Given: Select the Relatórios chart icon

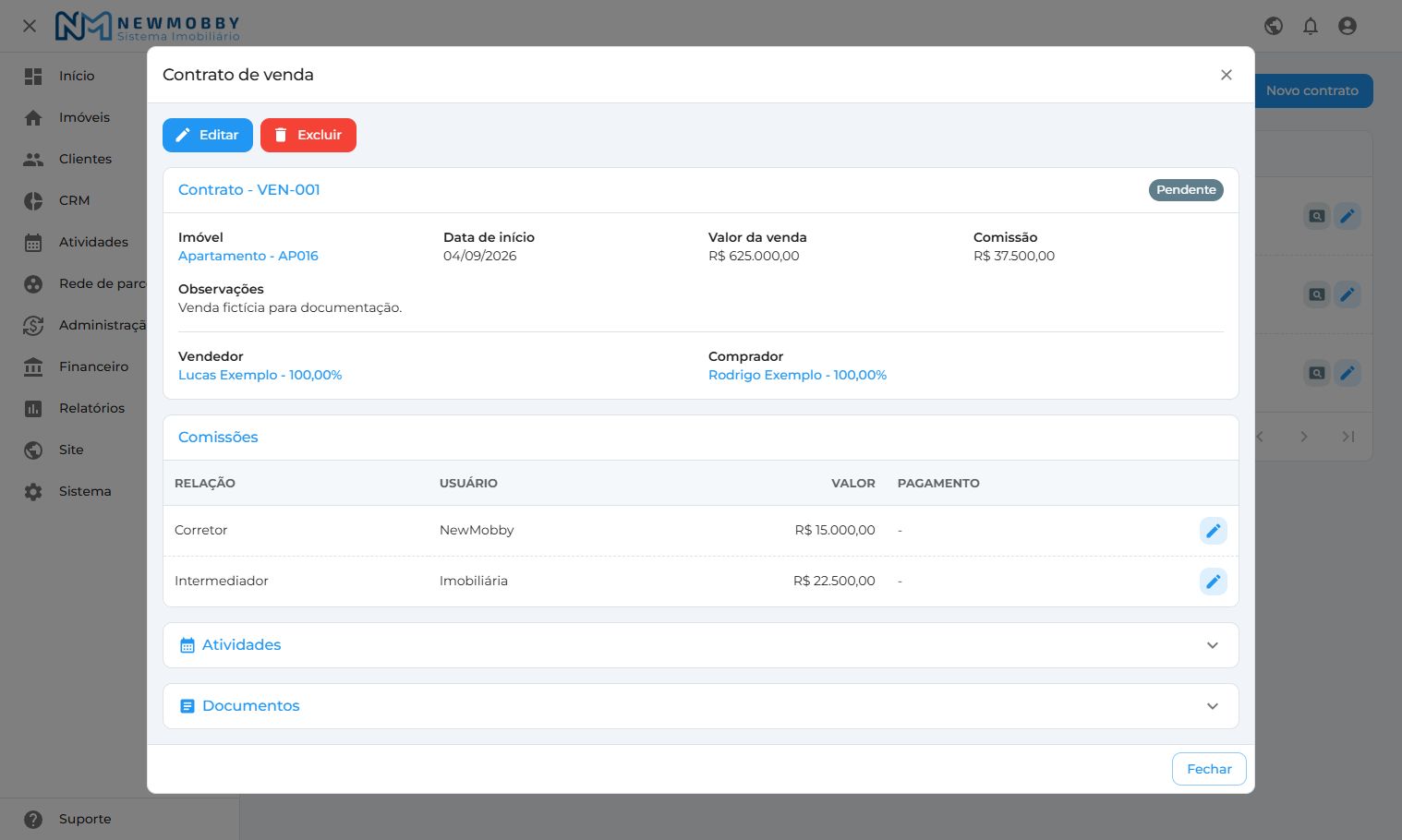Looking at the screenshot, I should 33,408.
